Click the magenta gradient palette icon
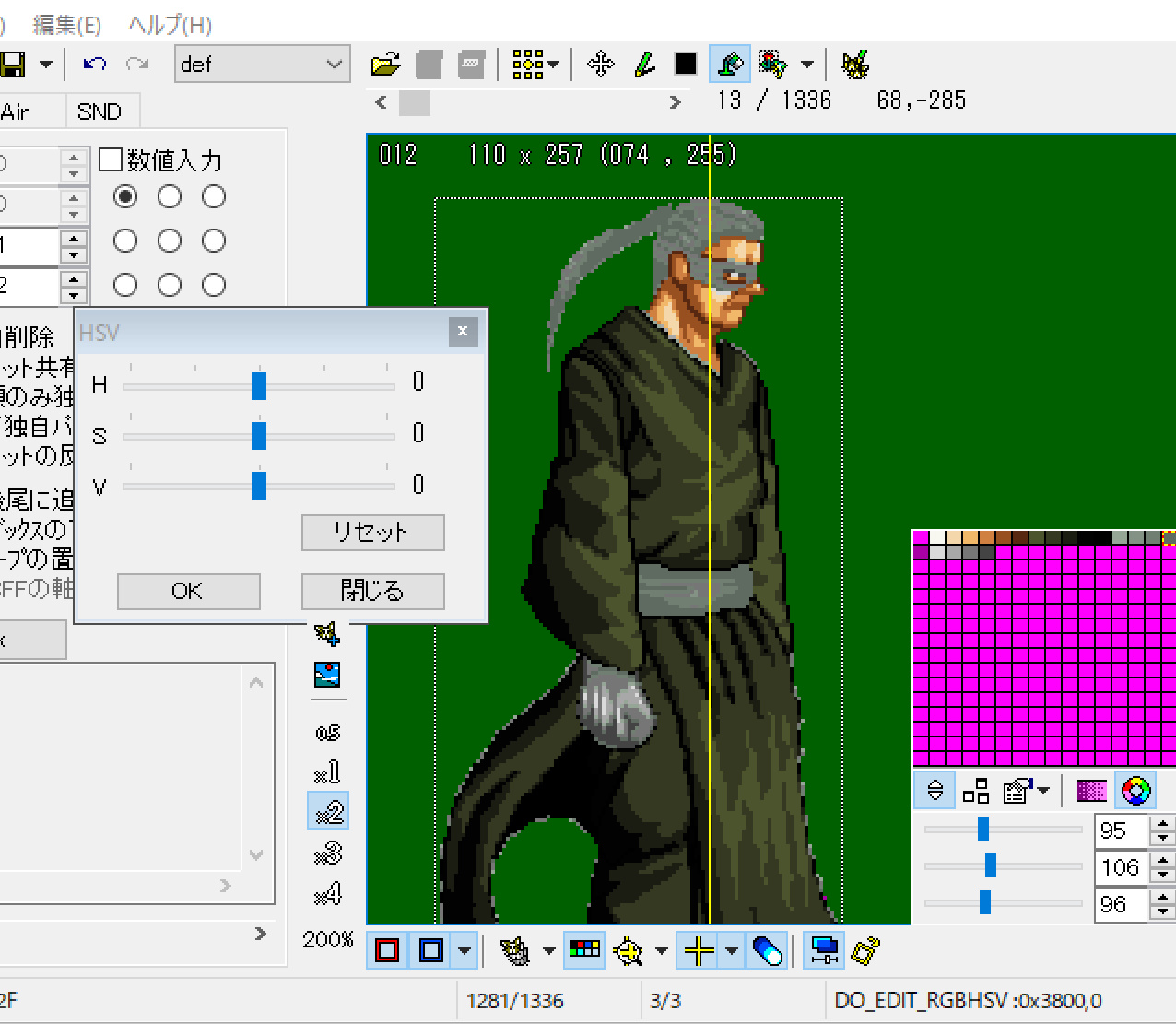 pyautogui.click(x=1091, y=791)
